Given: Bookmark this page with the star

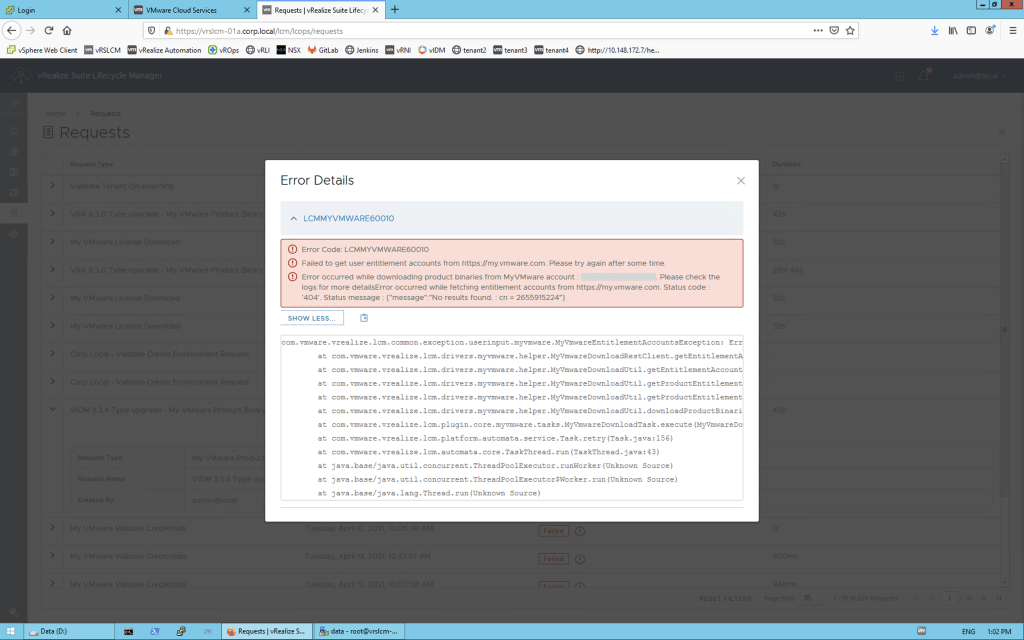Looking at the screenshot, I should tap(850, 30).
